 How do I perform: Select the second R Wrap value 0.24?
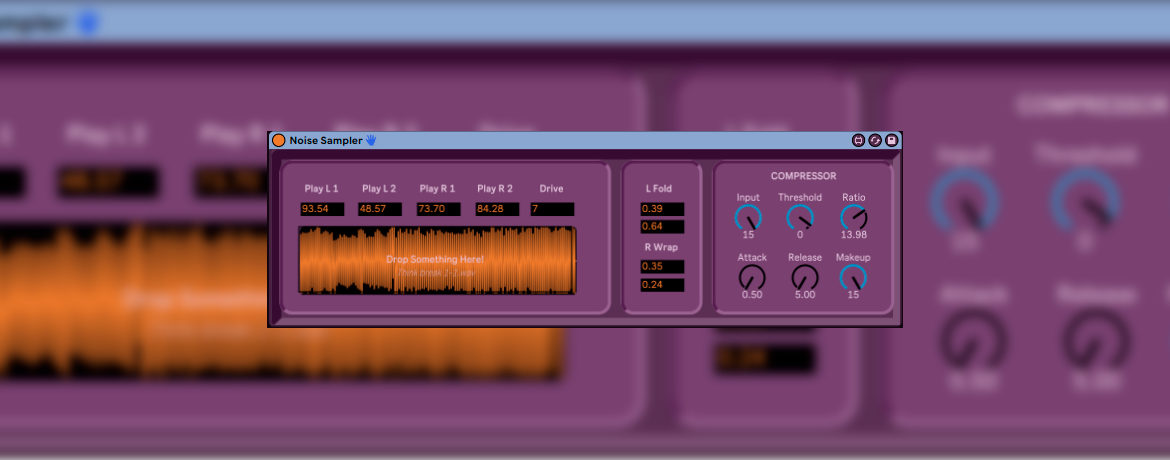tap(662, 285)
